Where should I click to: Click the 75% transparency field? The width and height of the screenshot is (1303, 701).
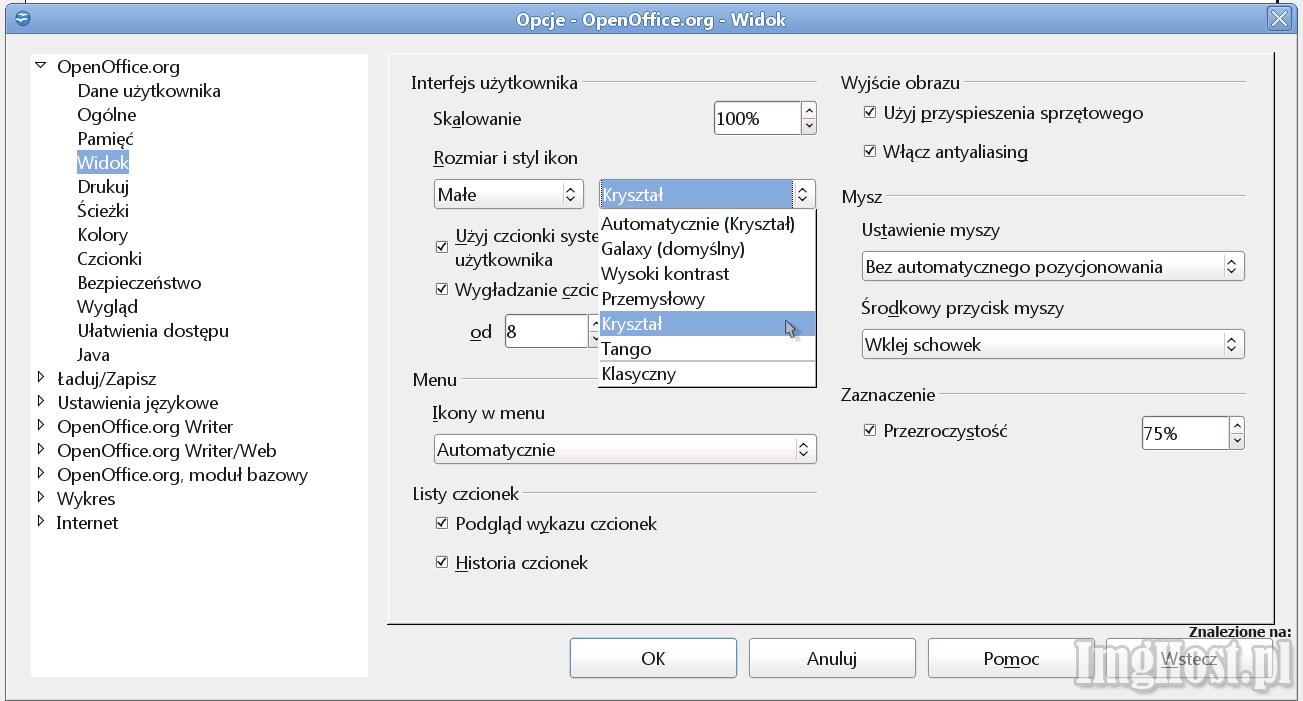[1185, 433]
